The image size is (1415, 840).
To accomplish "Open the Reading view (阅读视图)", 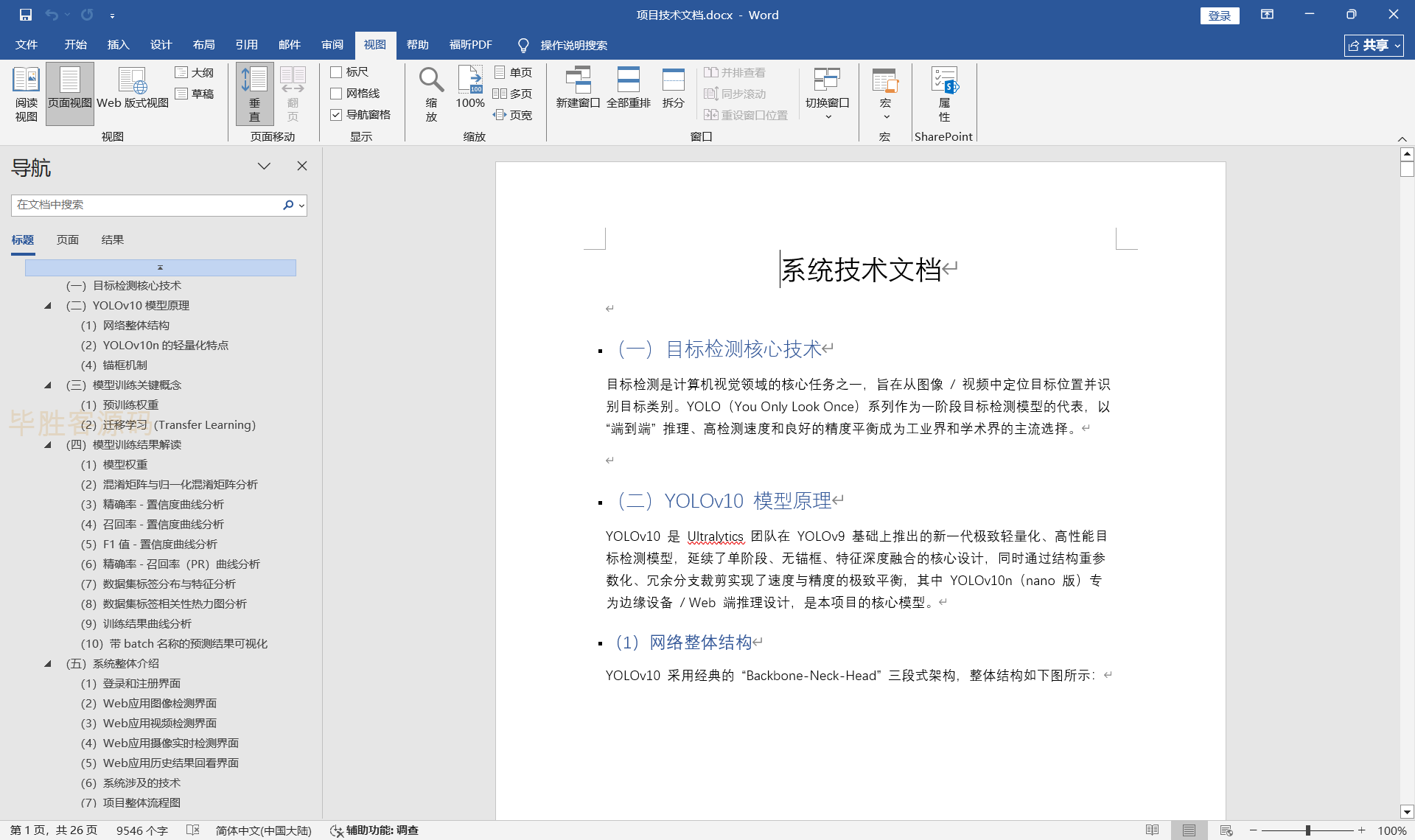I will coord(26,93).
